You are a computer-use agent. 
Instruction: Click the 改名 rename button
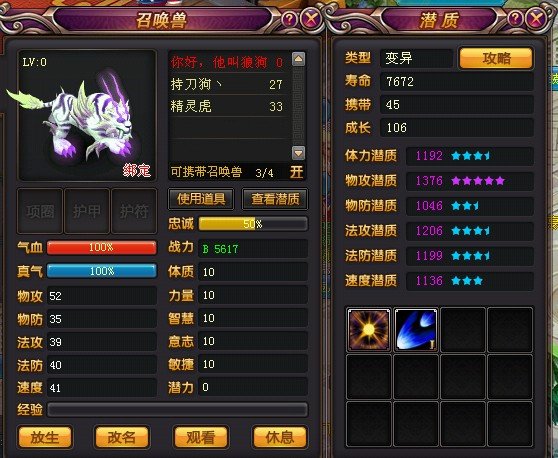[x=122, y=437]
